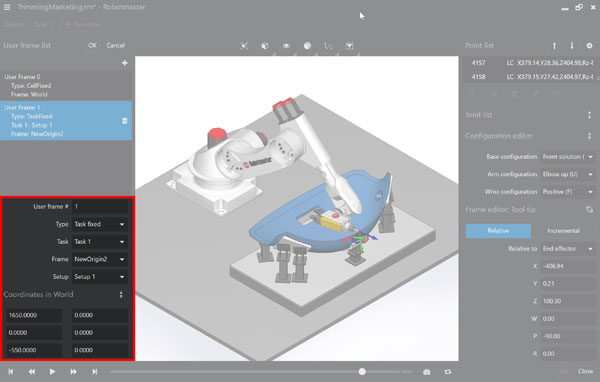
Task: Click coordinate field 1650.0000
Action: [34, 315]
